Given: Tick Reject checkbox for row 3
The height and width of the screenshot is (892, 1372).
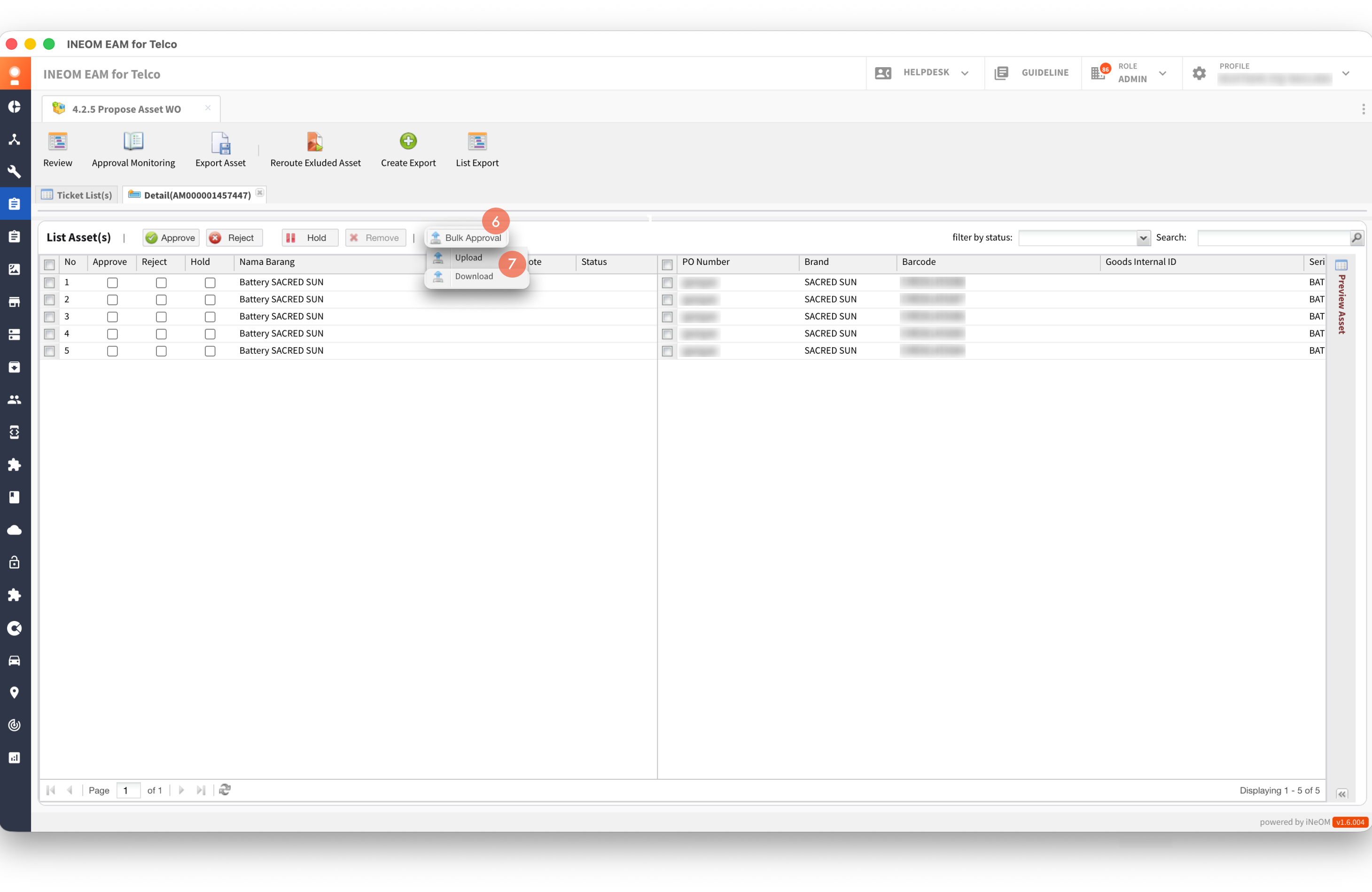Looking at the screenshot, I should [x=161, y=317].
